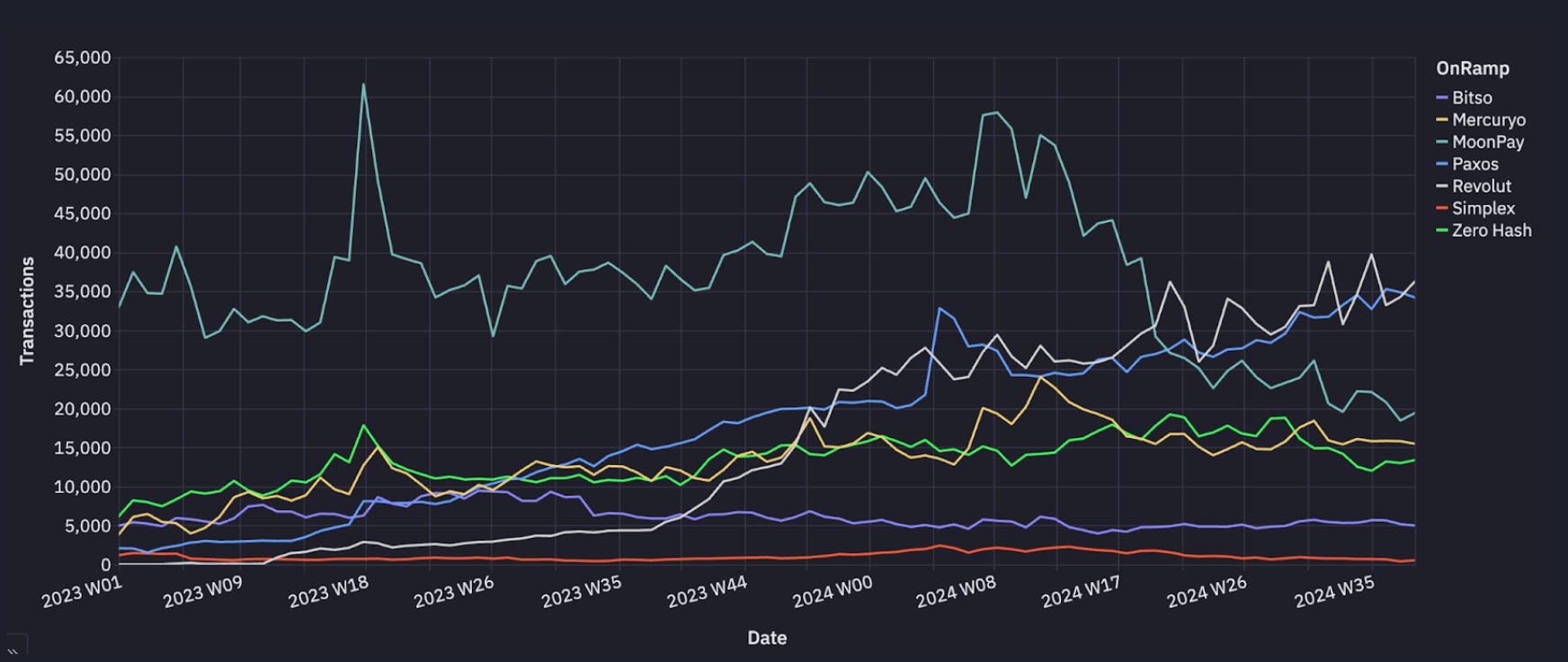Click the 2024 W35 x-axis tick label
Image resolution: width=1568 pixels, height=662 pixels.
click(1333, 593)
